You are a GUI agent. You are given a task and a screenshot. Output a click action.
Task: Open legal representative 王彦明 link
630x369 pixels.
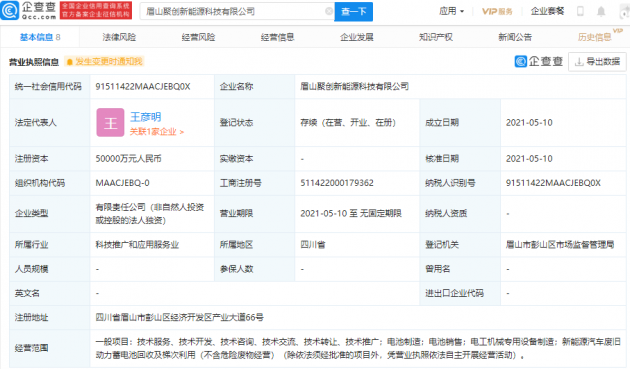tap(145, 117)
